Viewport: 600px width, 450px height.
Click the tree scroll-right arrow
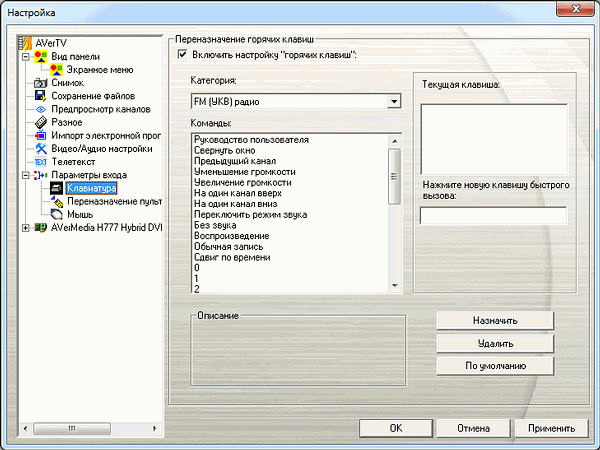155,428
